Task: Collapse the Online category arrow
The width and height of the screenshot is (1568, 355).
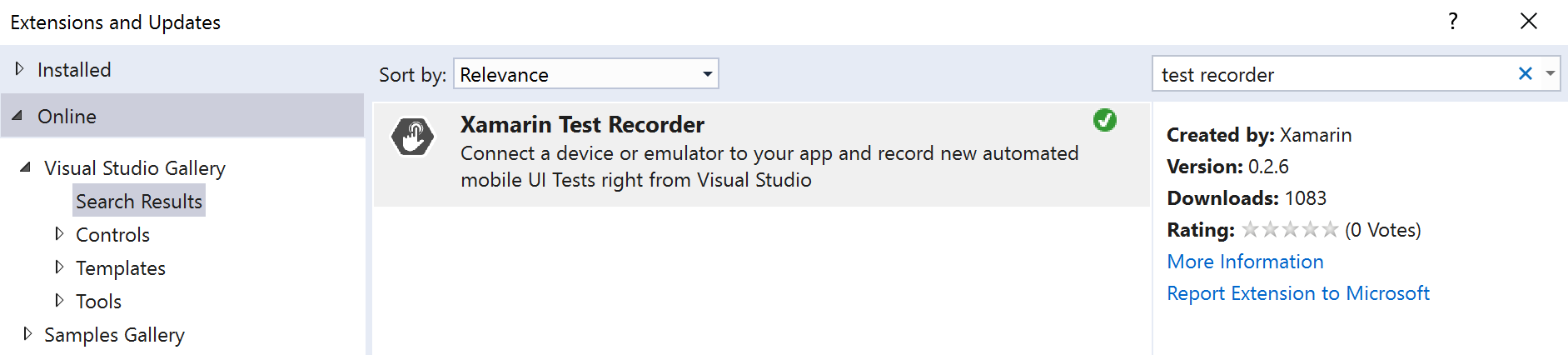Action: (17, 116)
